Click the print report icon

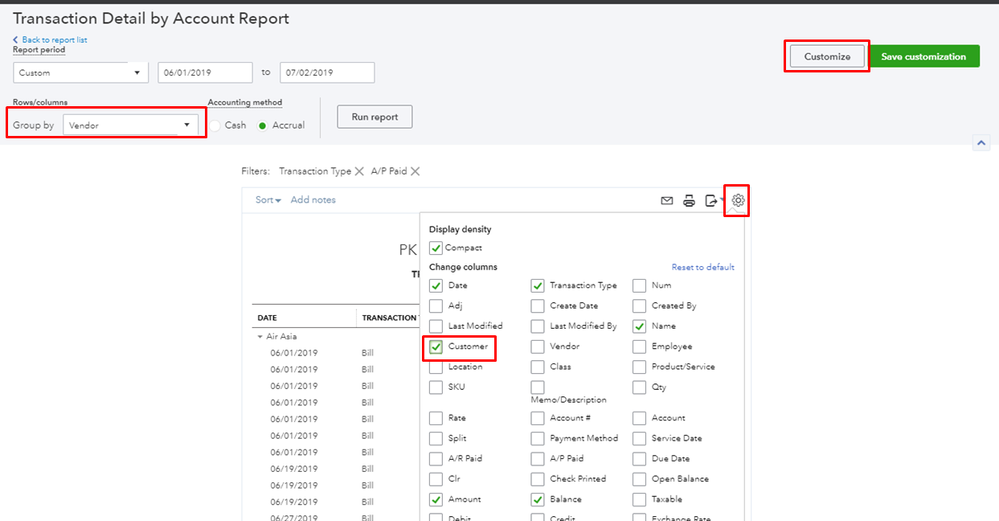(x=689, y=201)
